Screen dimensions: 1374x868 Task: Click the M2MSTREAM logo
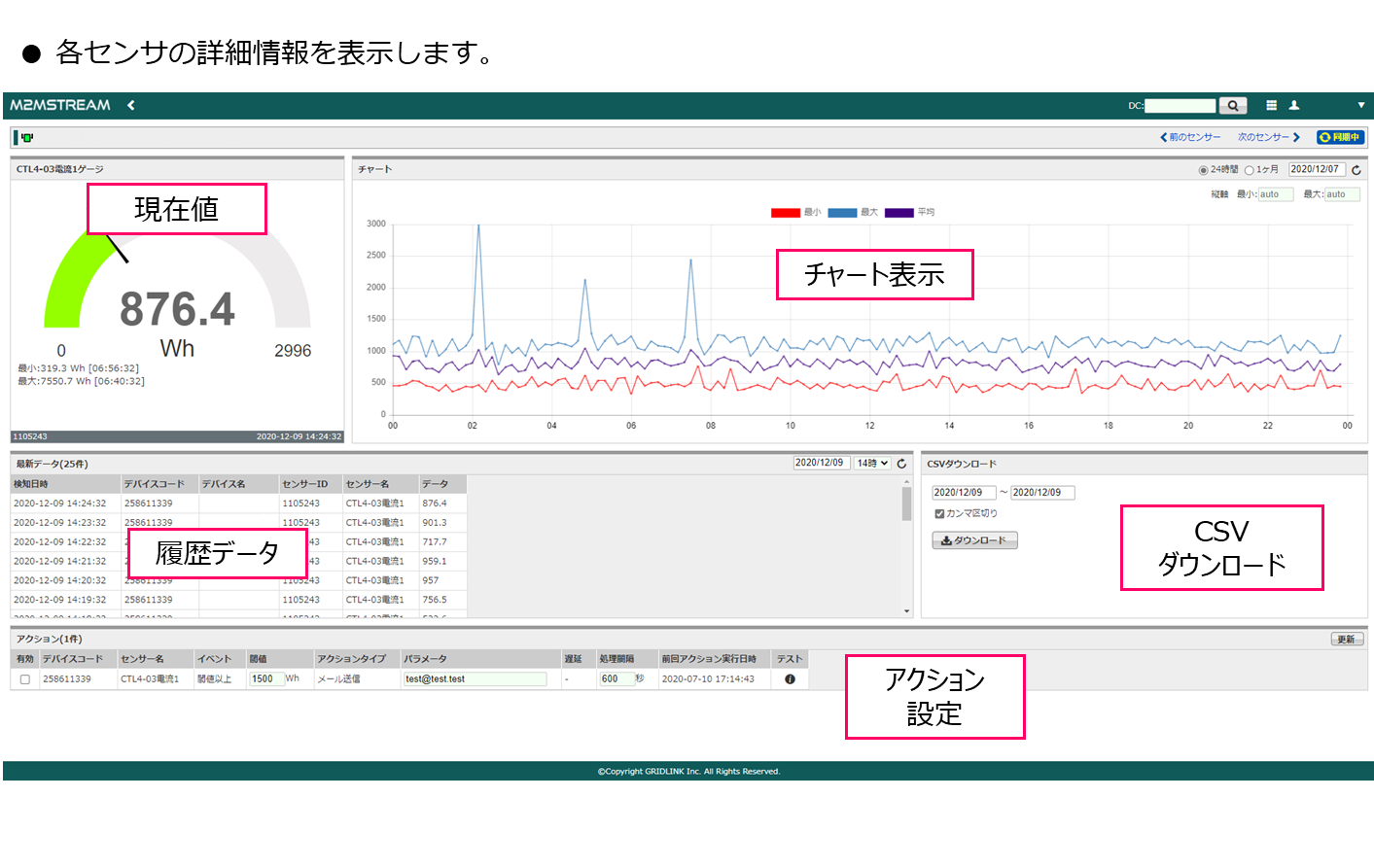click(60, 105)
